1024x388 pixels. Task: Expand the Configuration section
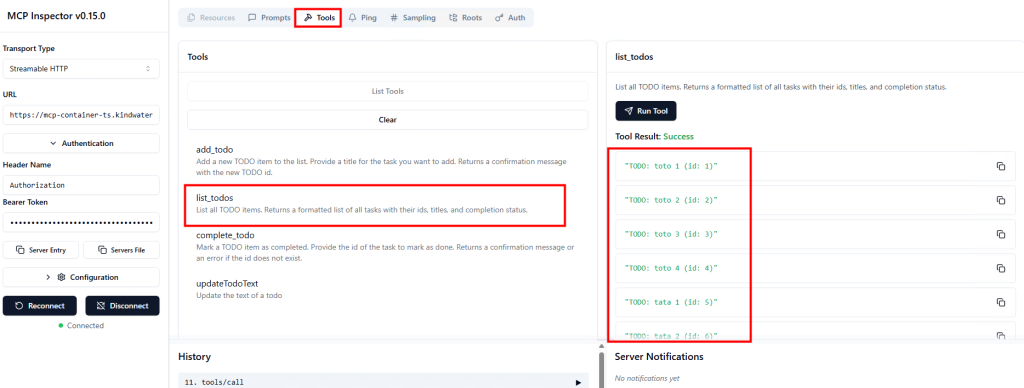[81, 277]
